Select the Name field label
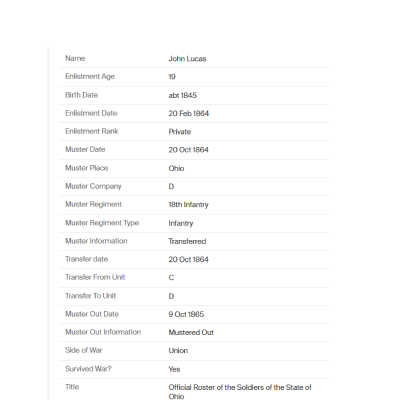The width and height of the screenshot is (400, 400). tap(75, 58)
